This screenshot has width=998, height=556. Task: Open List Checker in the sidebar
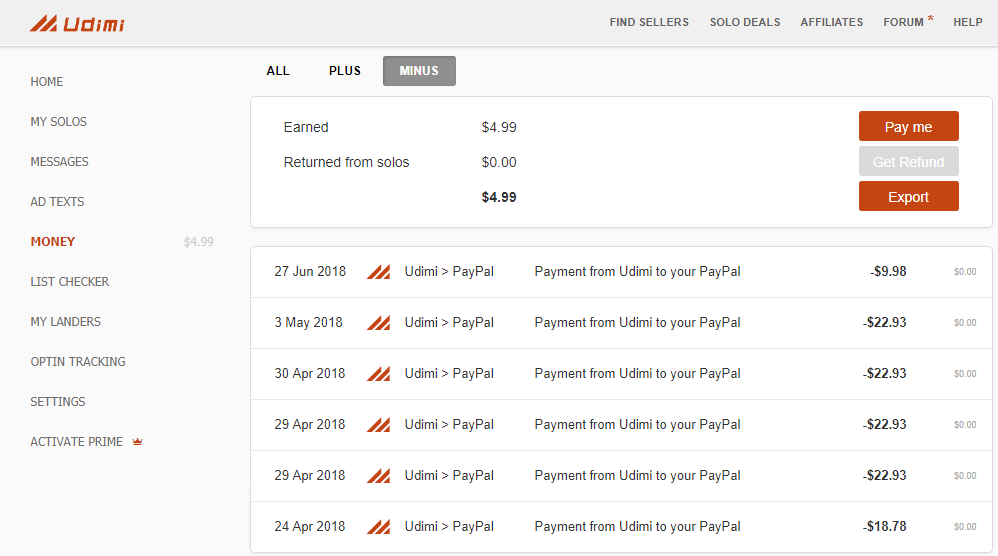[69, 281]
